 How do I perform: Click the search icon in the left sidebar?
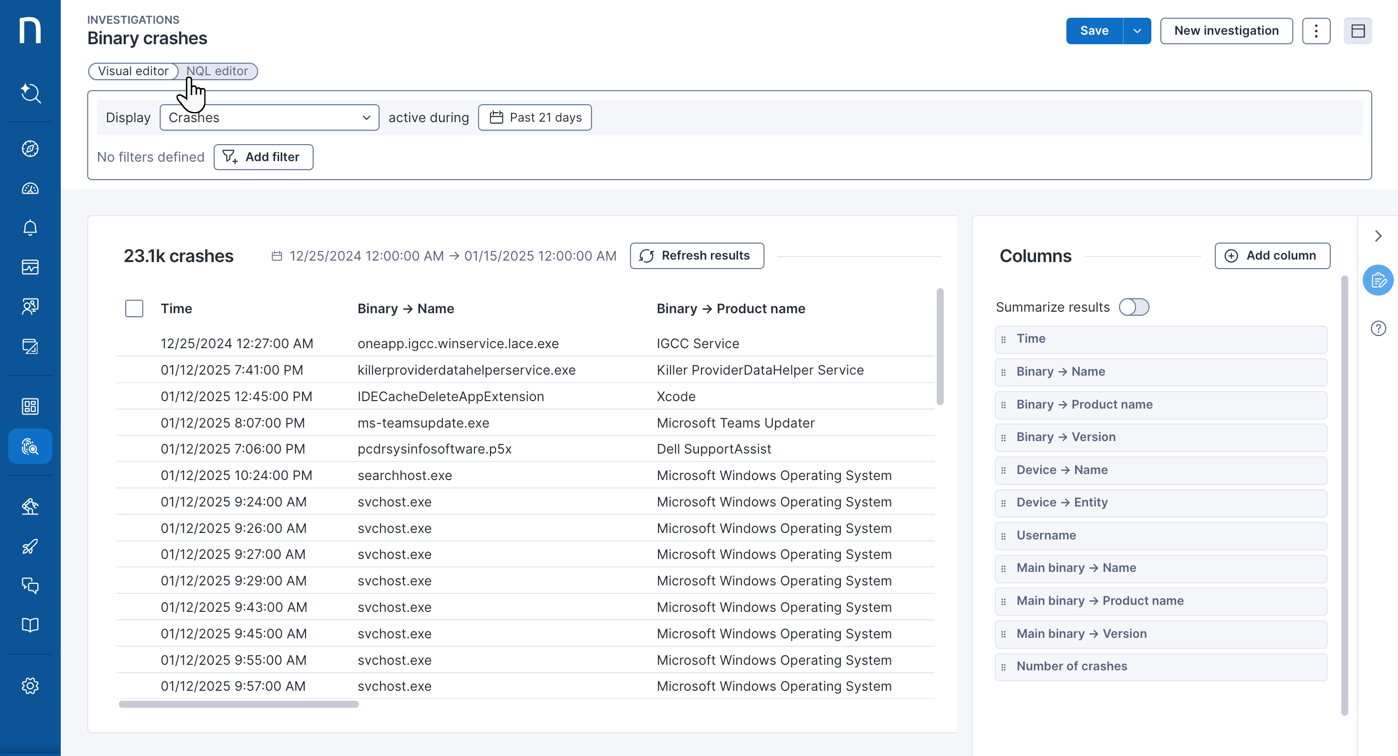click(30, 93)
